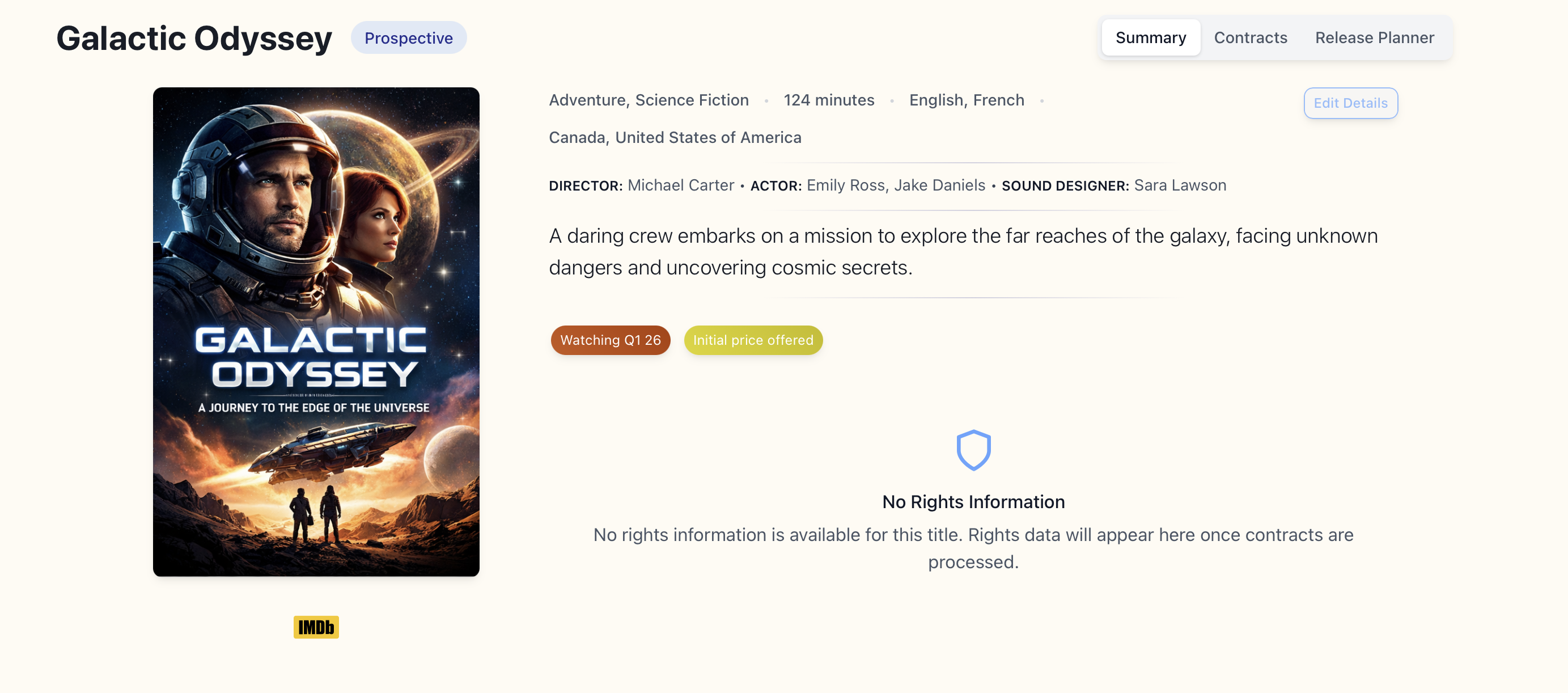Click the Adventure, Science Fiction genre text

[x=649, y=100]
